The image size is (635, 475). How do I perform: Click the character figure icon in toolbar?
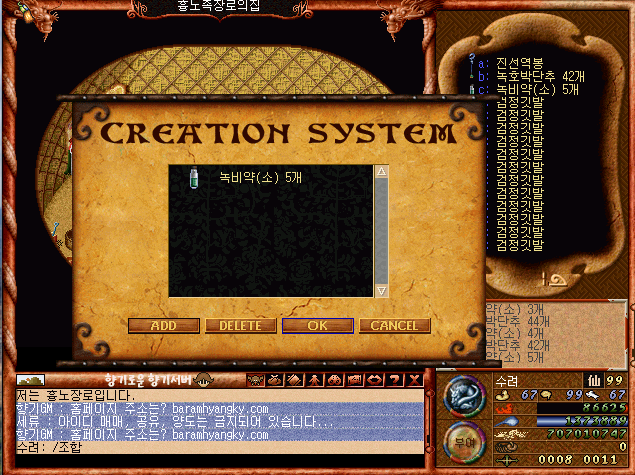(313, 380)
